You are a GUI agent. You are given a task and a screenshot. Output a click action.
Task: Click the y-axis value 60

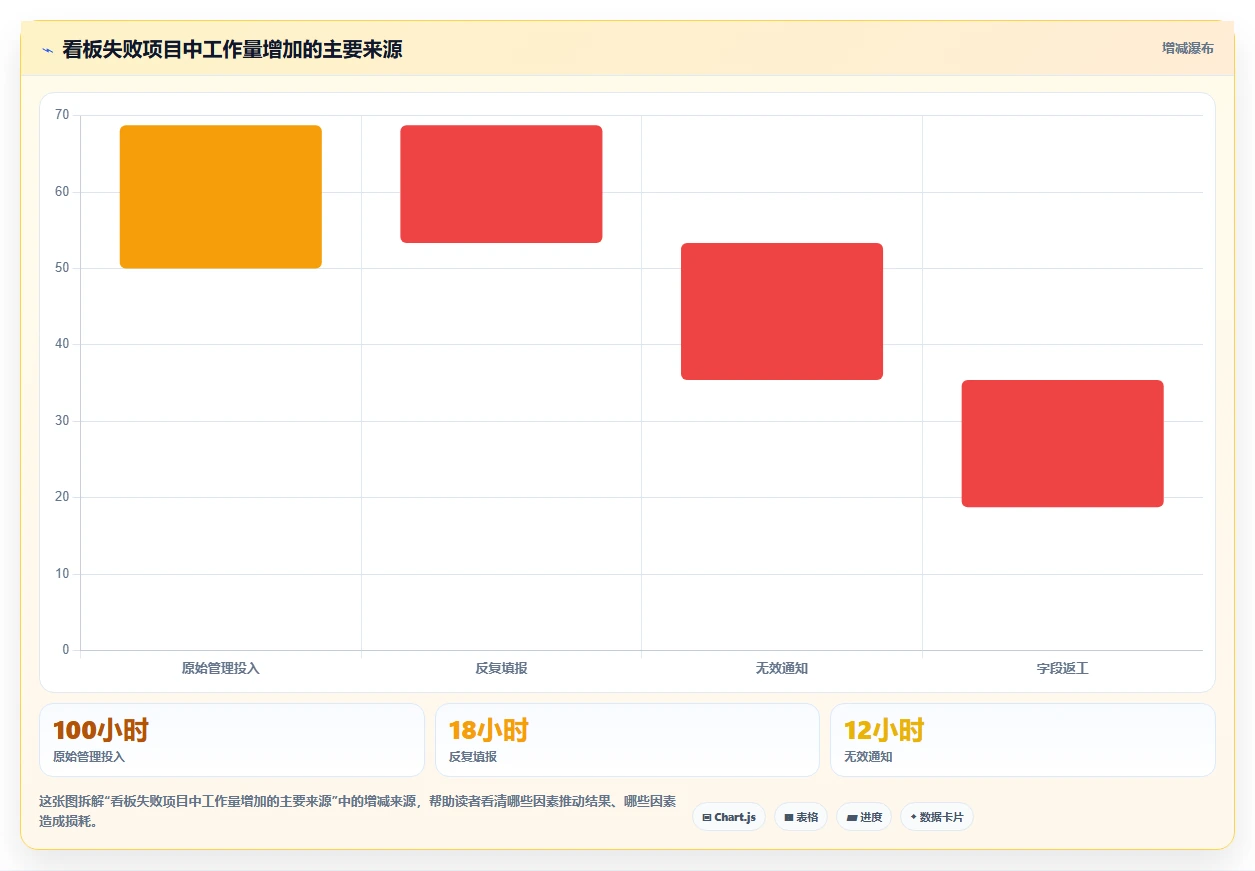pos(62,192)
